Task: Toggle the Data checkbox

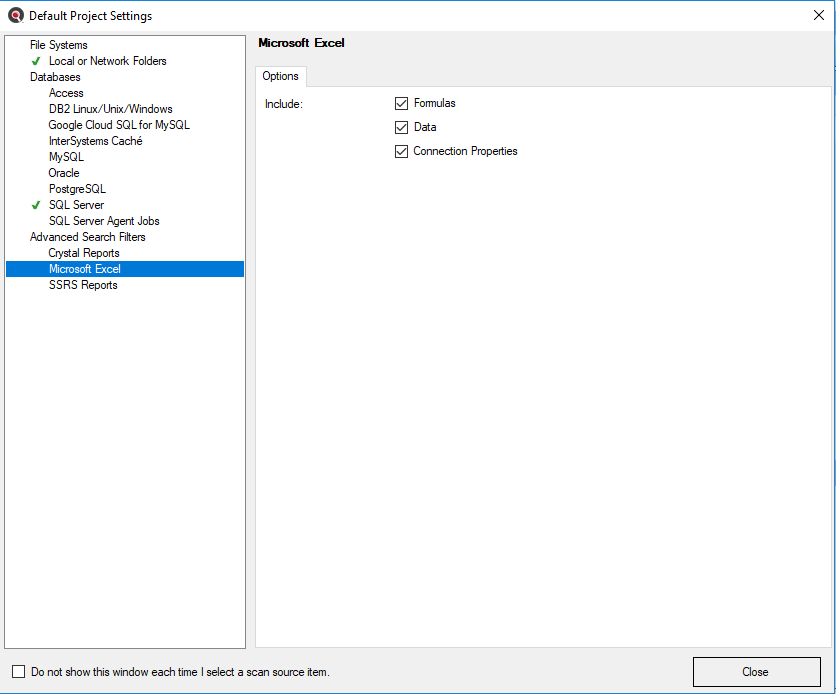Action: (x=402, y=127)
